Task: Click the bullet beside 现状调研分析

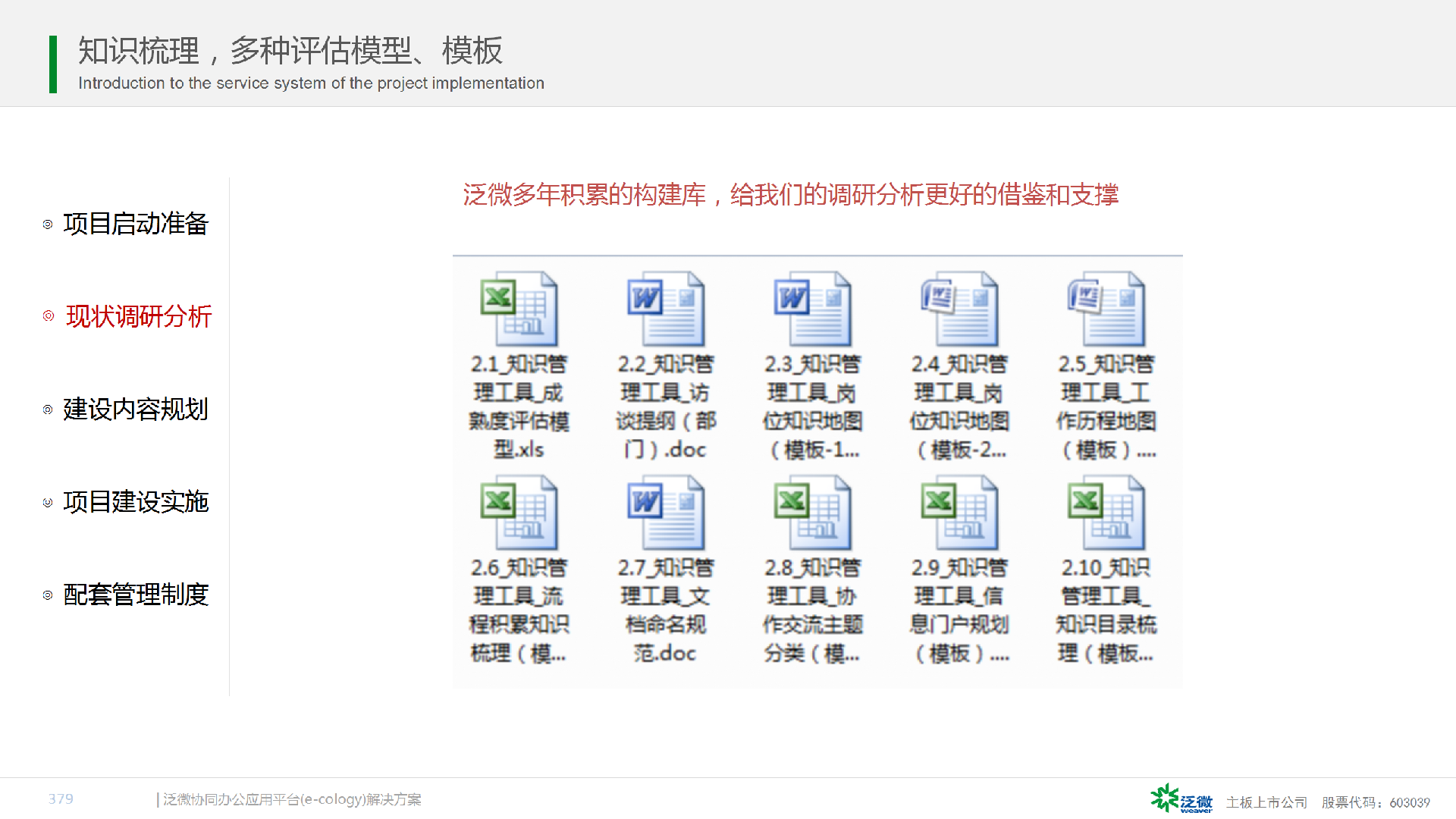Action: point(49,316)
